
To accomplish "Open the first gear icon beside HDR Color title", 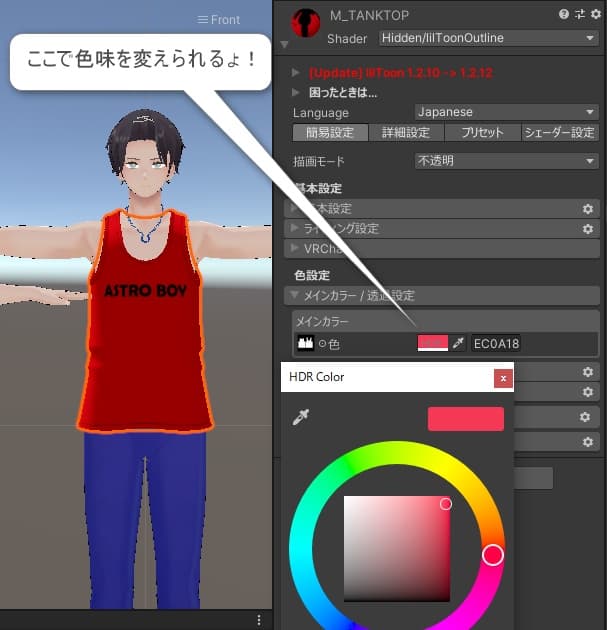I will 588,372.
